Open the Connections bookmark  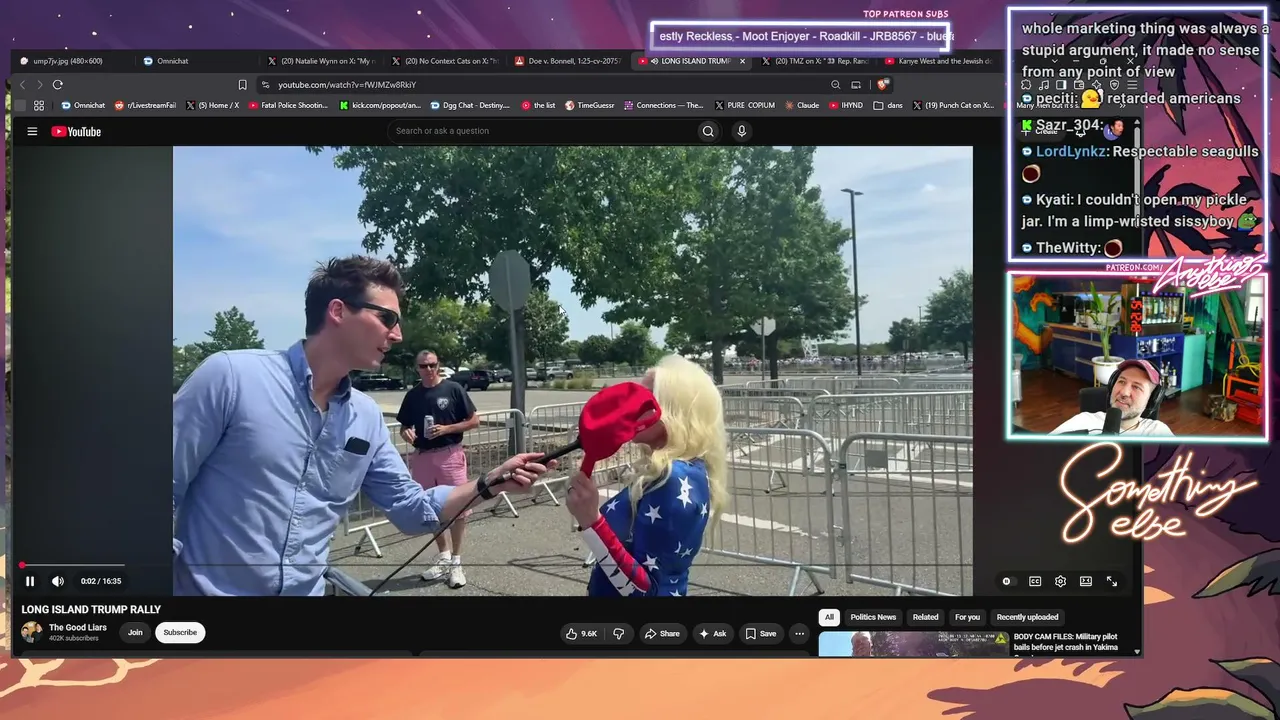click(663, 105)
